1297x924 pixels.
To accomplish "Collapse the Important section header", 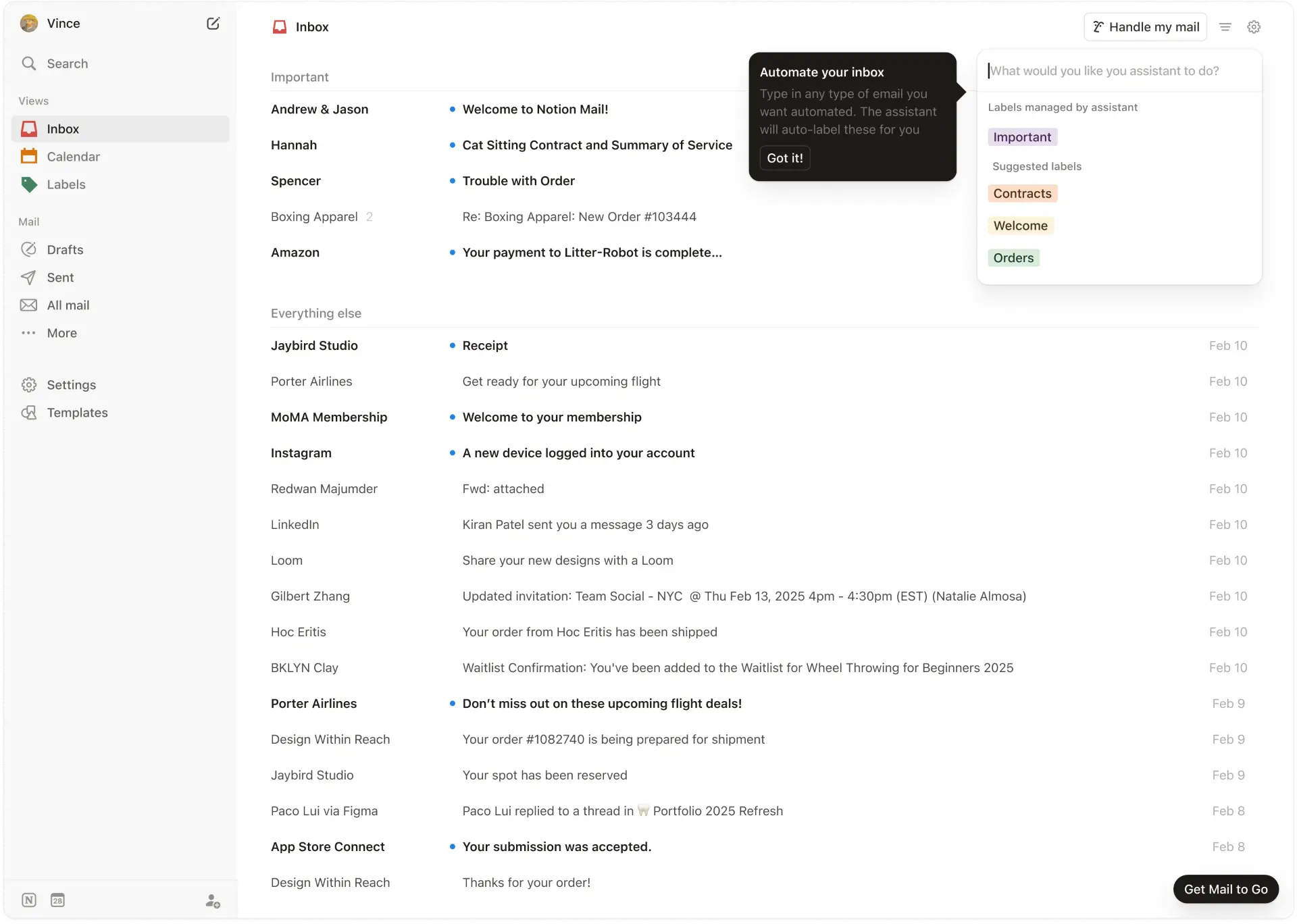I will coord(299,77).
